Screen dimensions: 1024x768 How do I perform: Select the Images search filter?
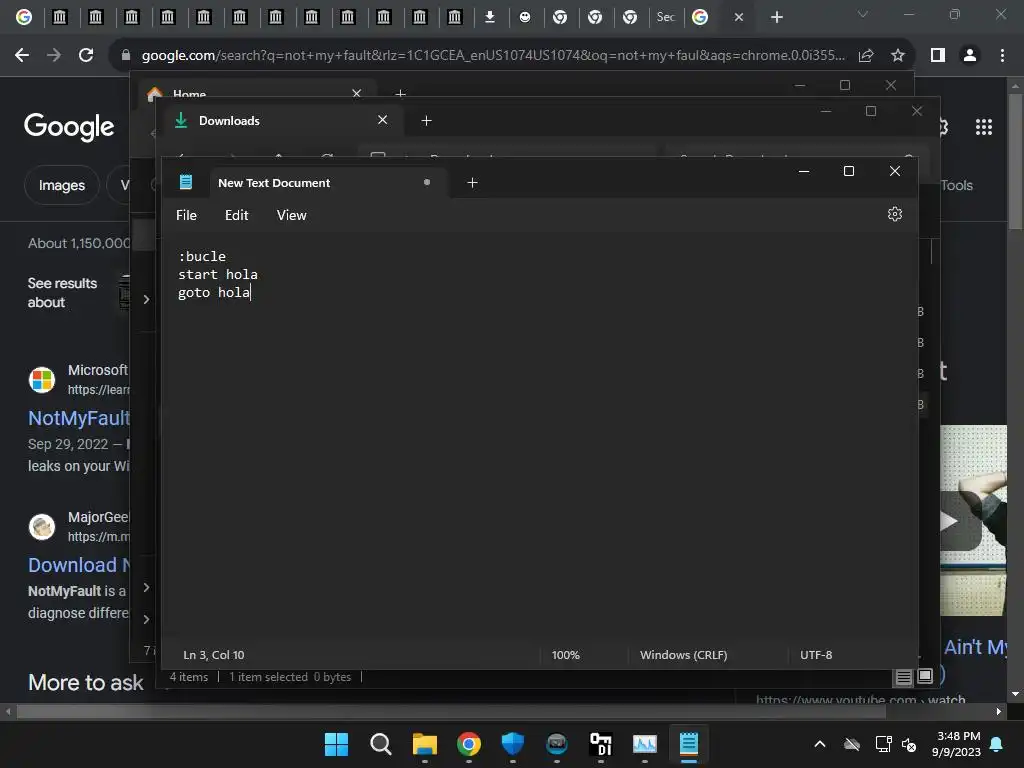point(61,185)
